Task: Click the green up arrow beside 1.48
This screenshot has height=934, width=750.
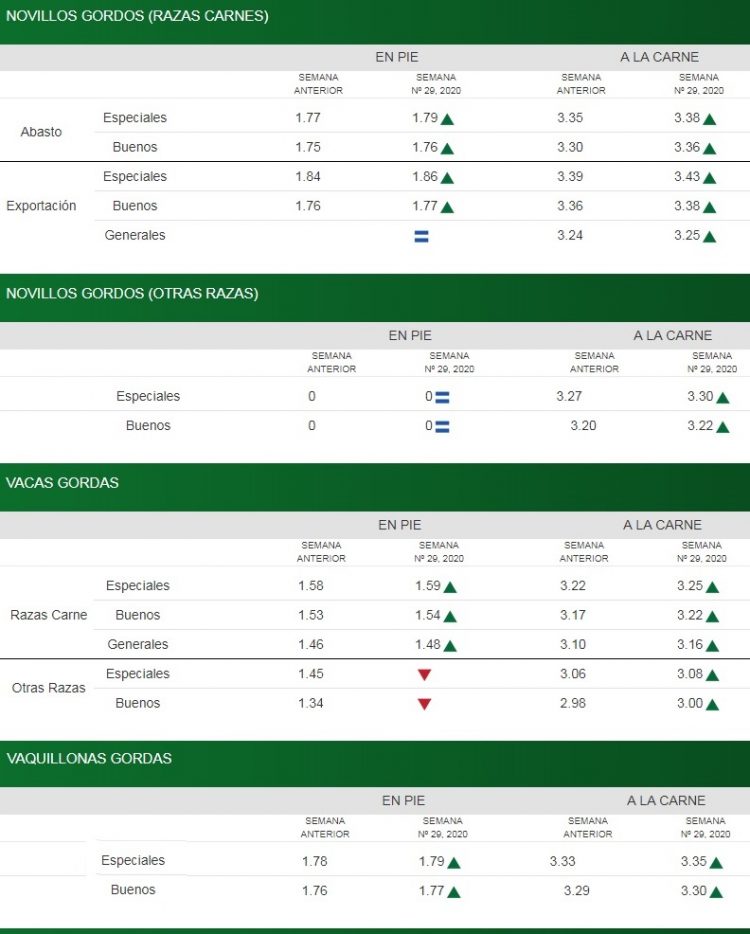Action: [450, 646]
